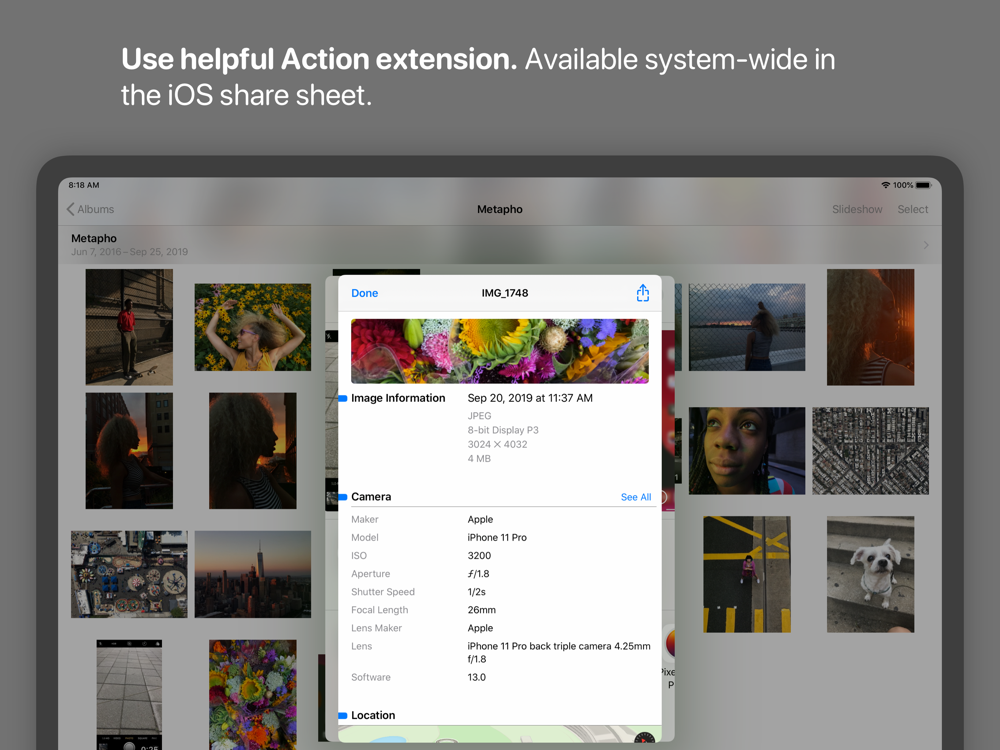Open curly hair photo in orange light
Screen dimensions: 1000x750
[x=870, y=327]
